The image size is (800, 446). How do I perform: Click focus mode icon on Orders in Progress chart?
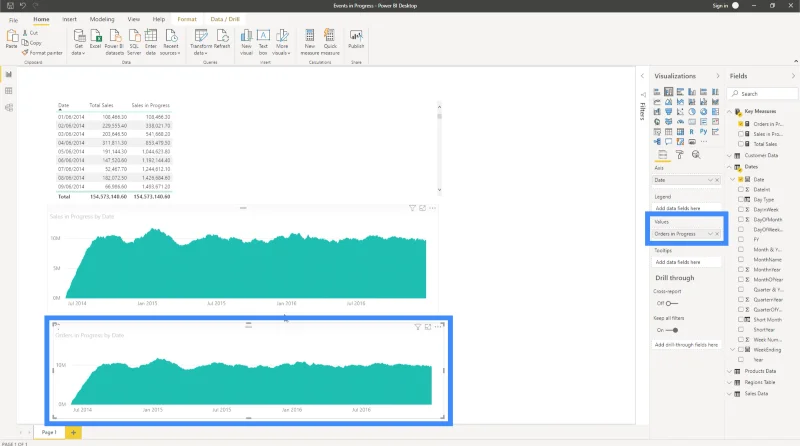pos(428,327)
